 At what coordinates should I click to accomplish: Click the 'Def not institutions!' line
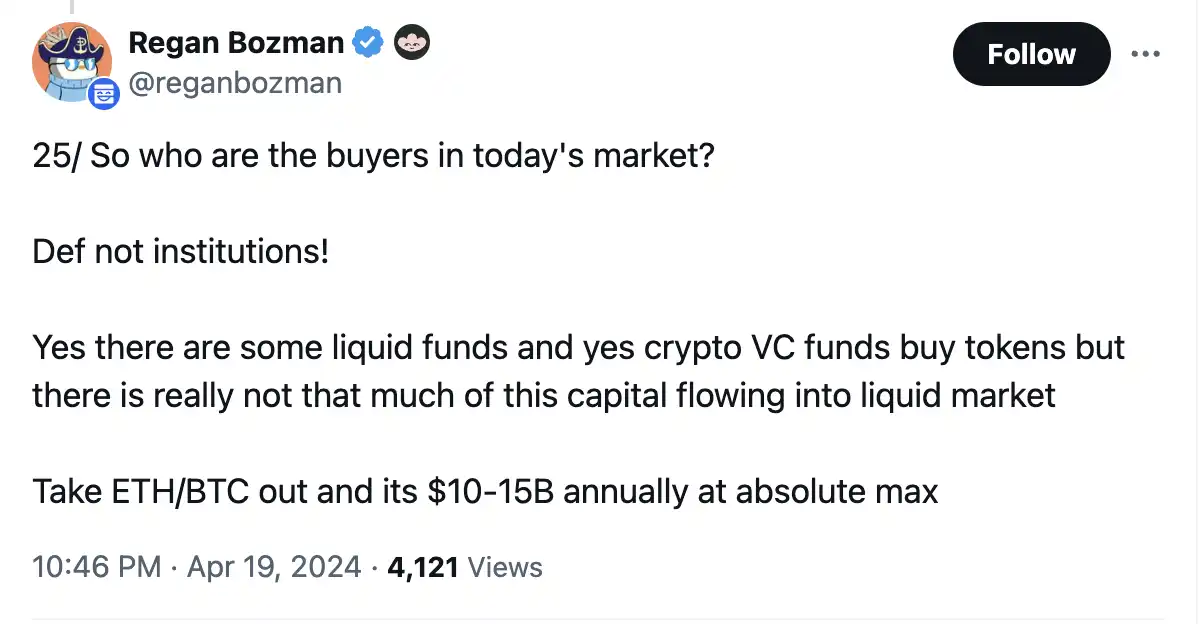[179, 251]
